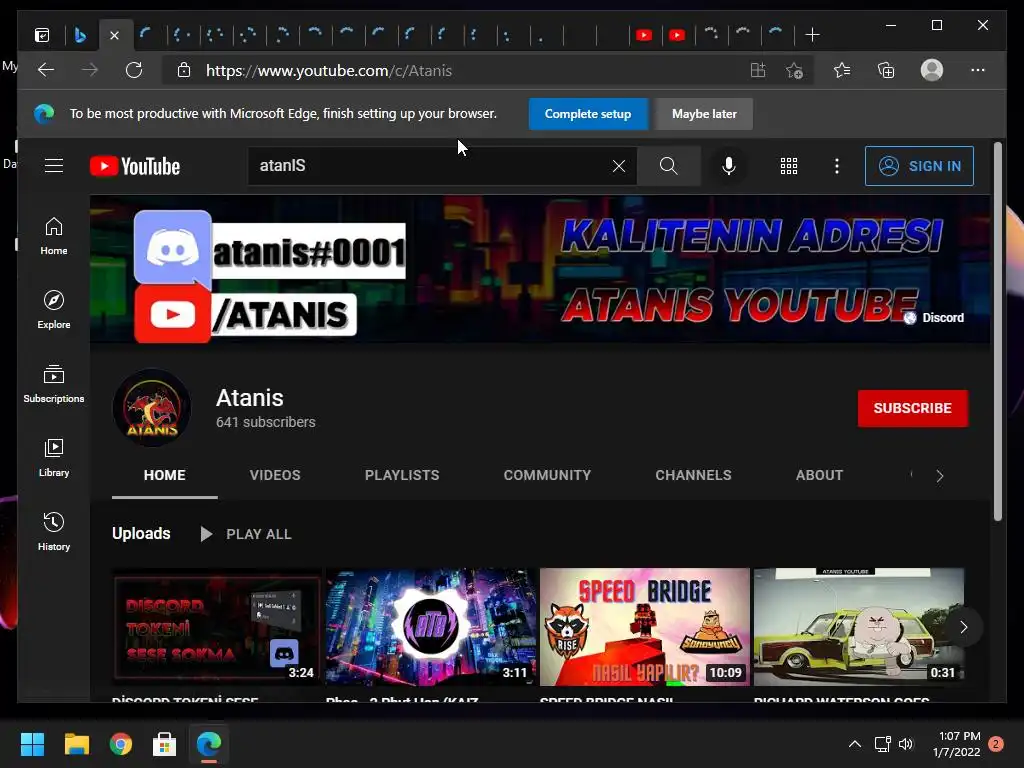Switch to the CHANNELS tab
1024x768 pixels.
point(694,475)
